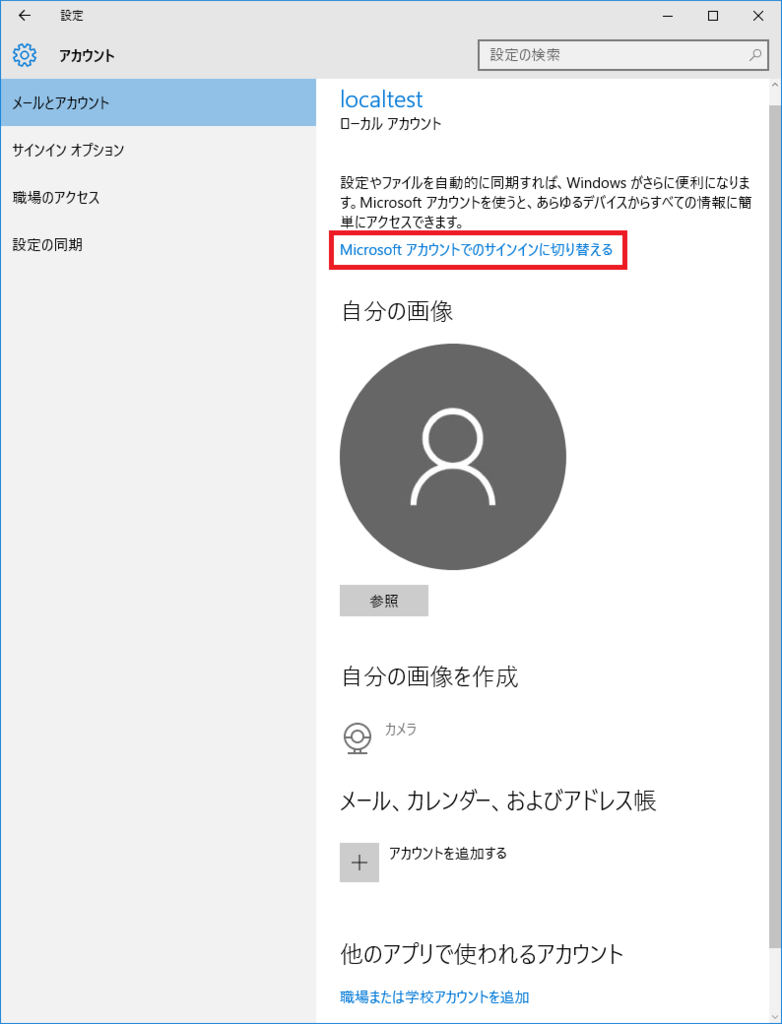Image resolution: width=782 pixels, height=1024 pixels.
Task: Click the plus icon to add account
Action: tap(359, 862)
